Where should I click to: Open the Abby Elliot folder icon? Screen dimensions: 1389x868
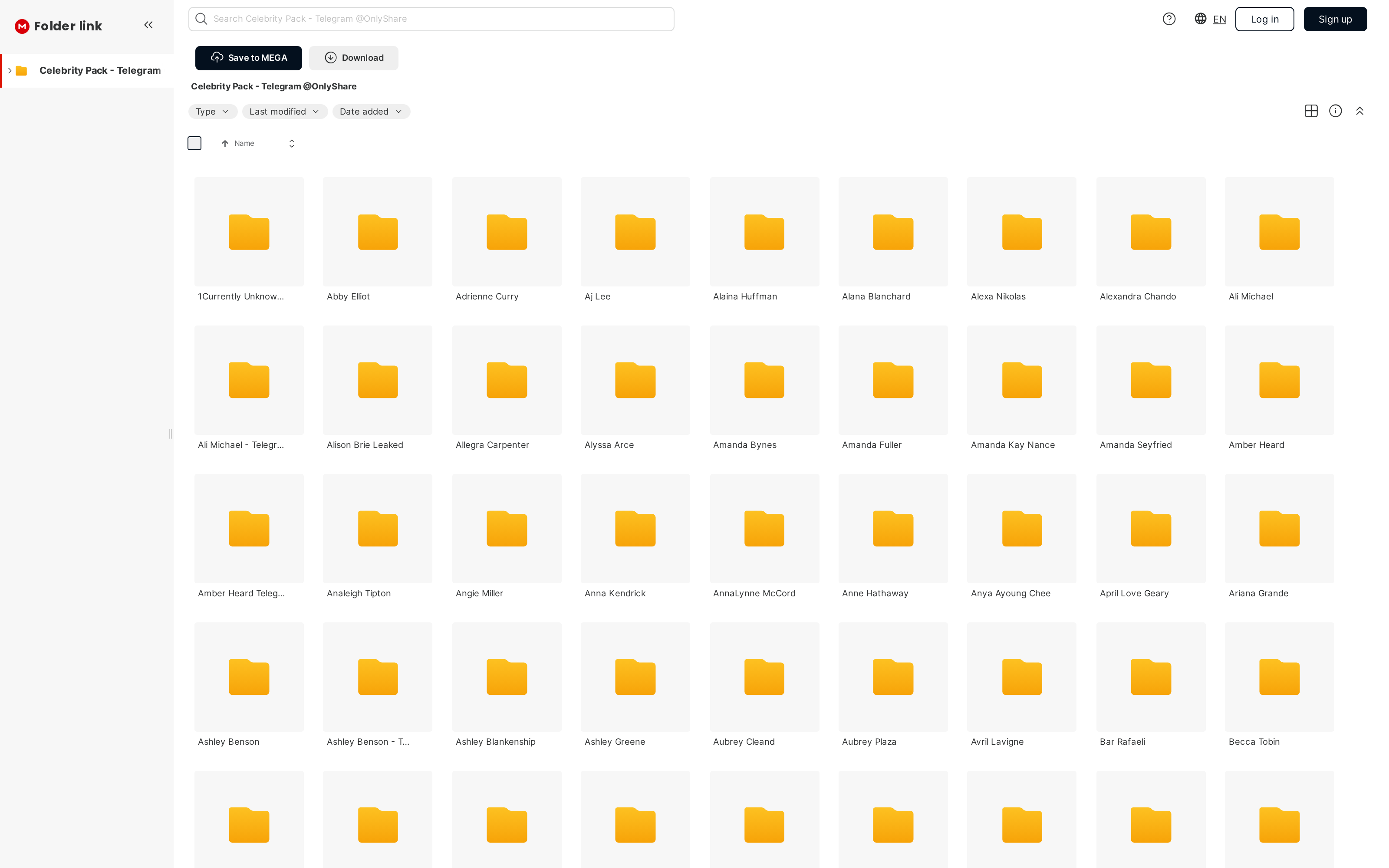click(378, 232)
